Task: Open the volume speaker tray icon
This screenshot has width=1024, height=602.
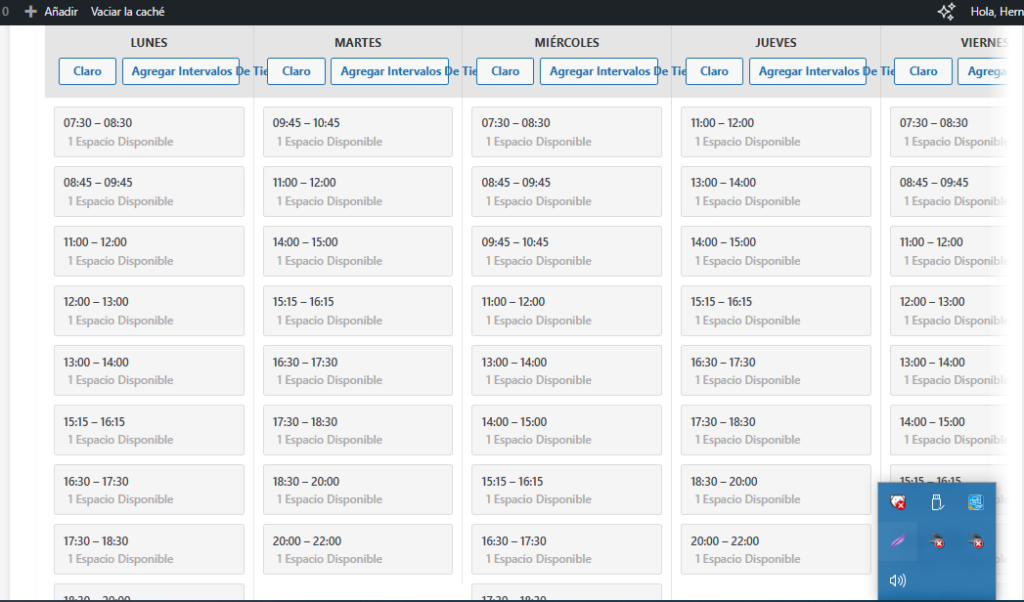Action: pyautogui.click(x=897, y=580)
